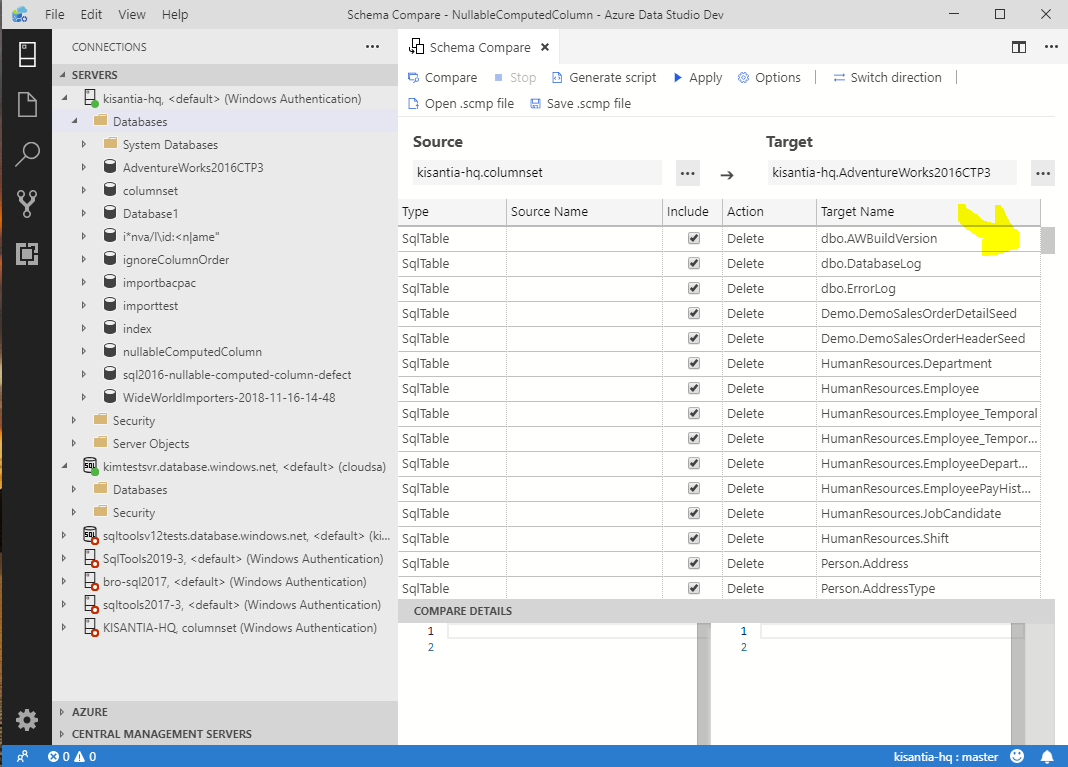The width and height of the screenshot is (1068, 767).
Task: Collapse the Databases folder
Action: [72, 121]
